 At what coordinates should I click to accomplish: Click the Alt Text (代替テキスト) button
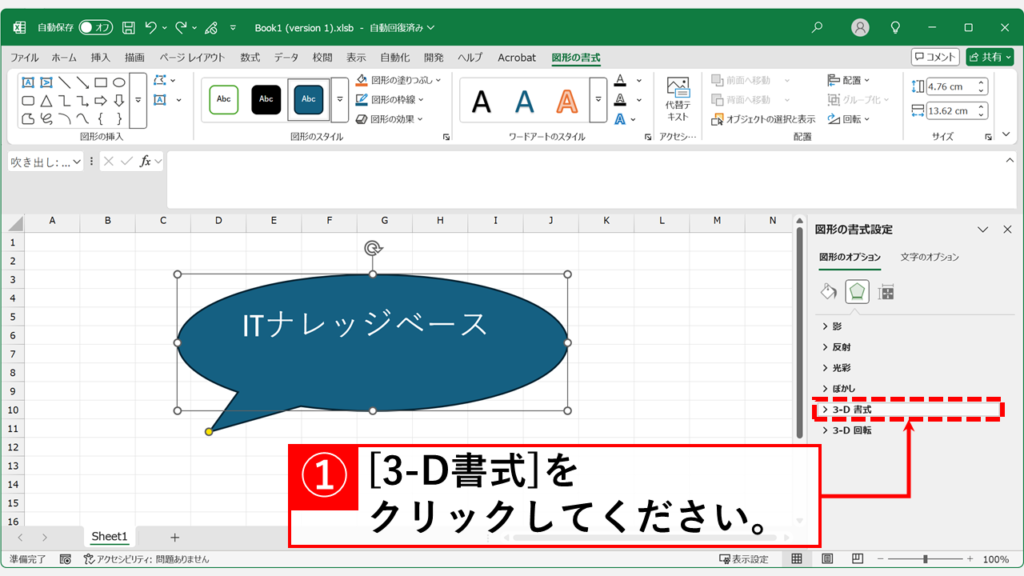tap(677, 99)
